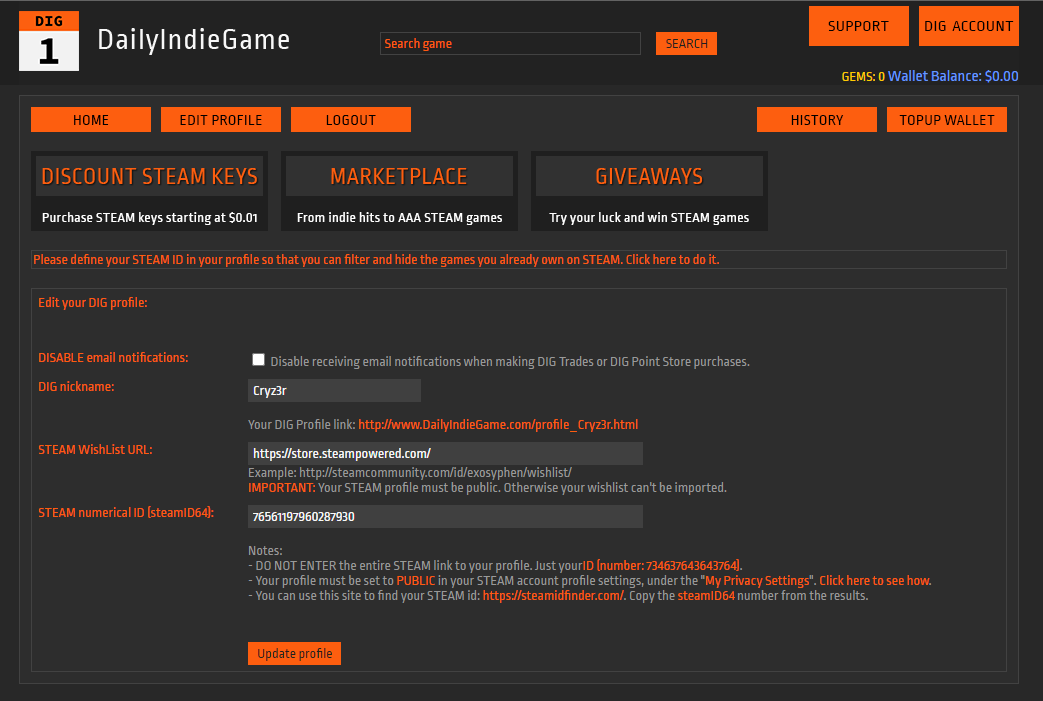Toggle DISABLE email notifications checkbox
The width and height of the screenshot is (1043, 701).
point(258,360)
